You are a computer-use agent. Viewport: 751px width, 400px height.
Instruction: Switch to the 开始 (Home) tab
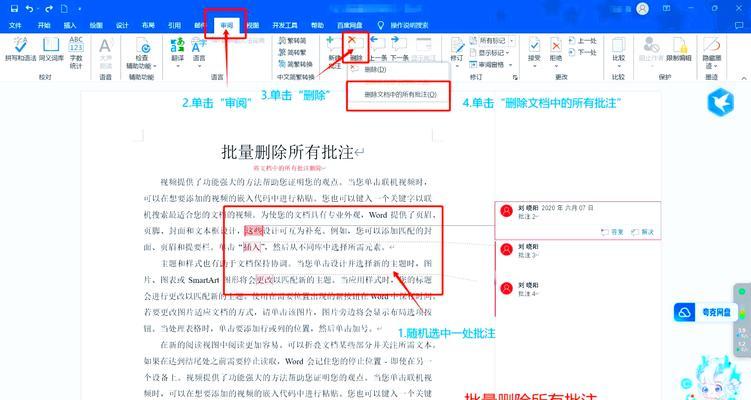(x=44, y=25)
